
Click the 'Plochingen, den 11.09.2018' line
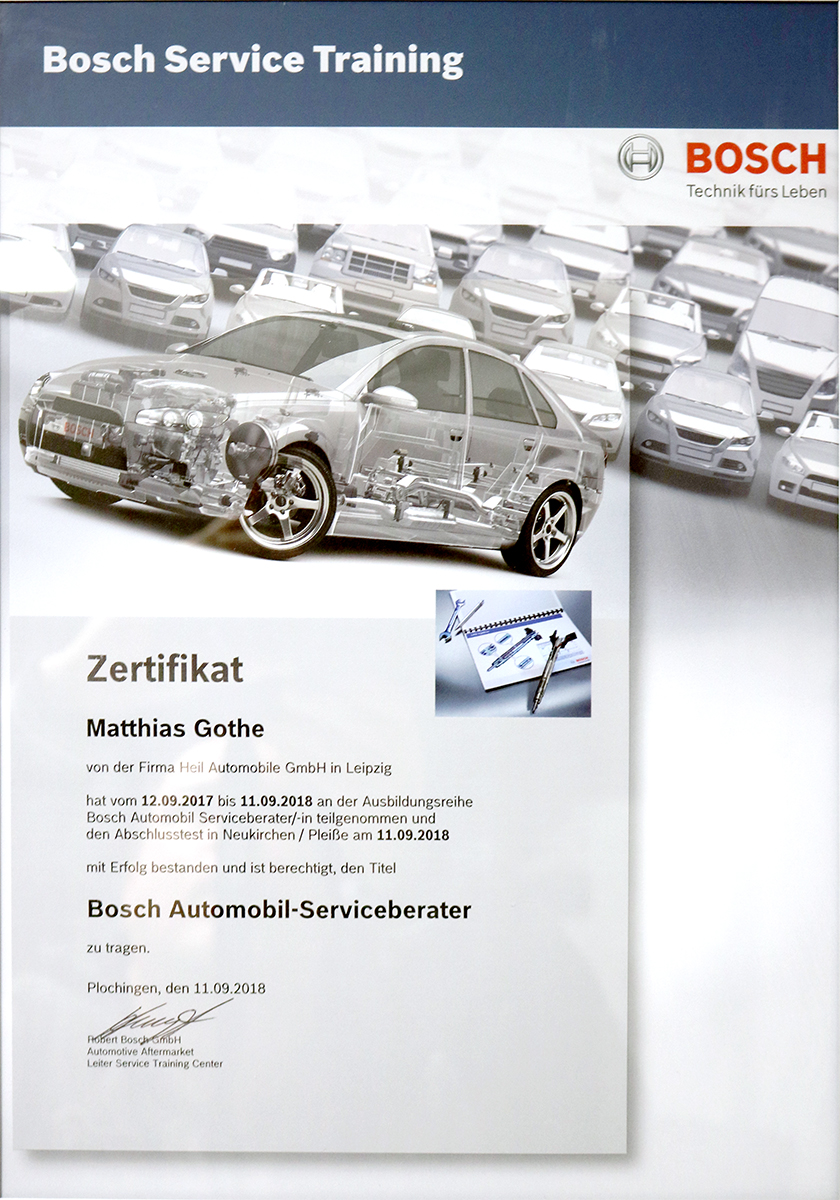coord(176,988)
